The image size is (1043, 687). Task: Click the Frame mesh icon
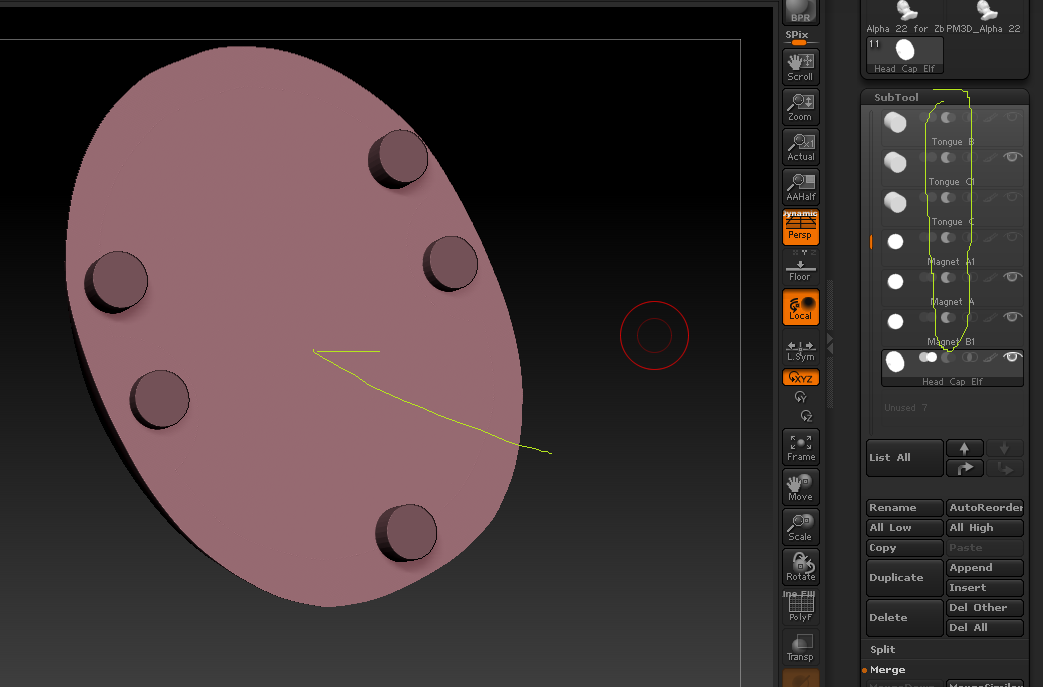pos(800,447)
